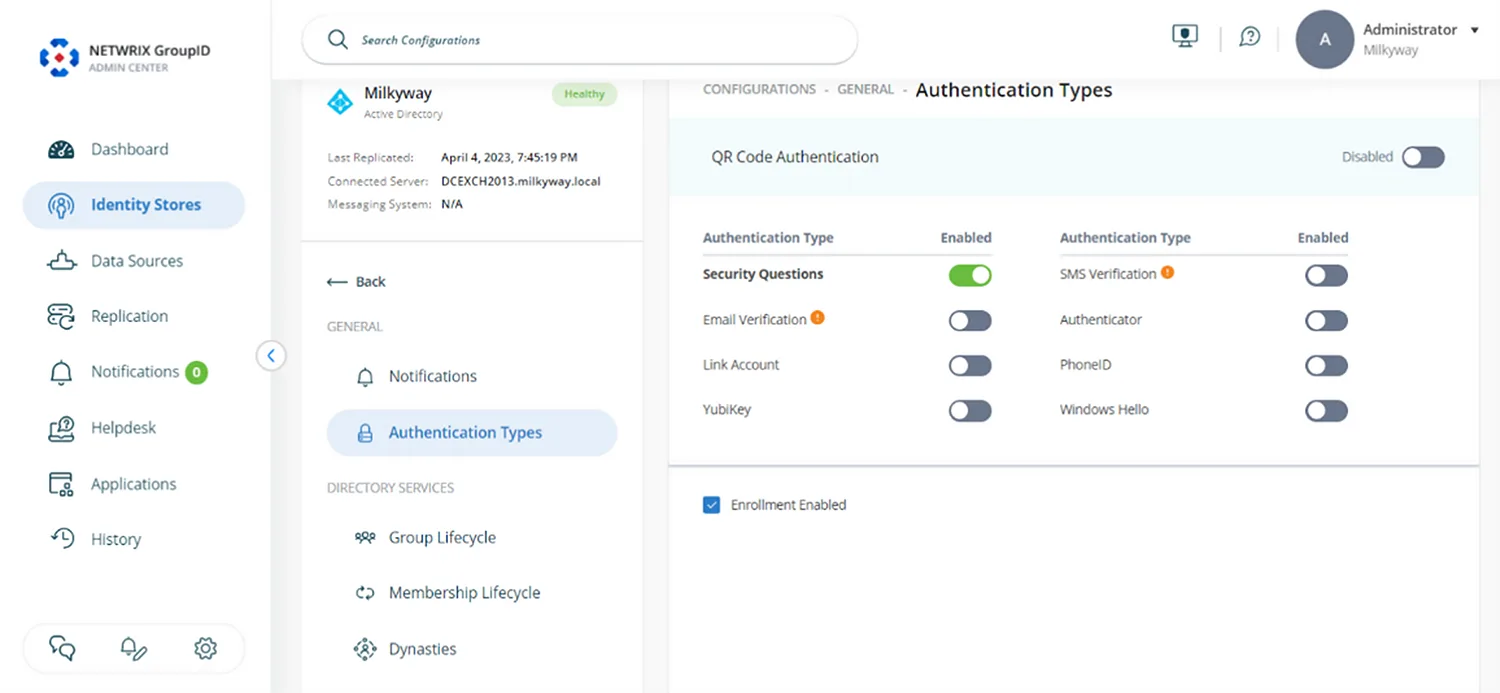
Task: Enable the PhoneID toggle
Action: tap(1327, 366)
